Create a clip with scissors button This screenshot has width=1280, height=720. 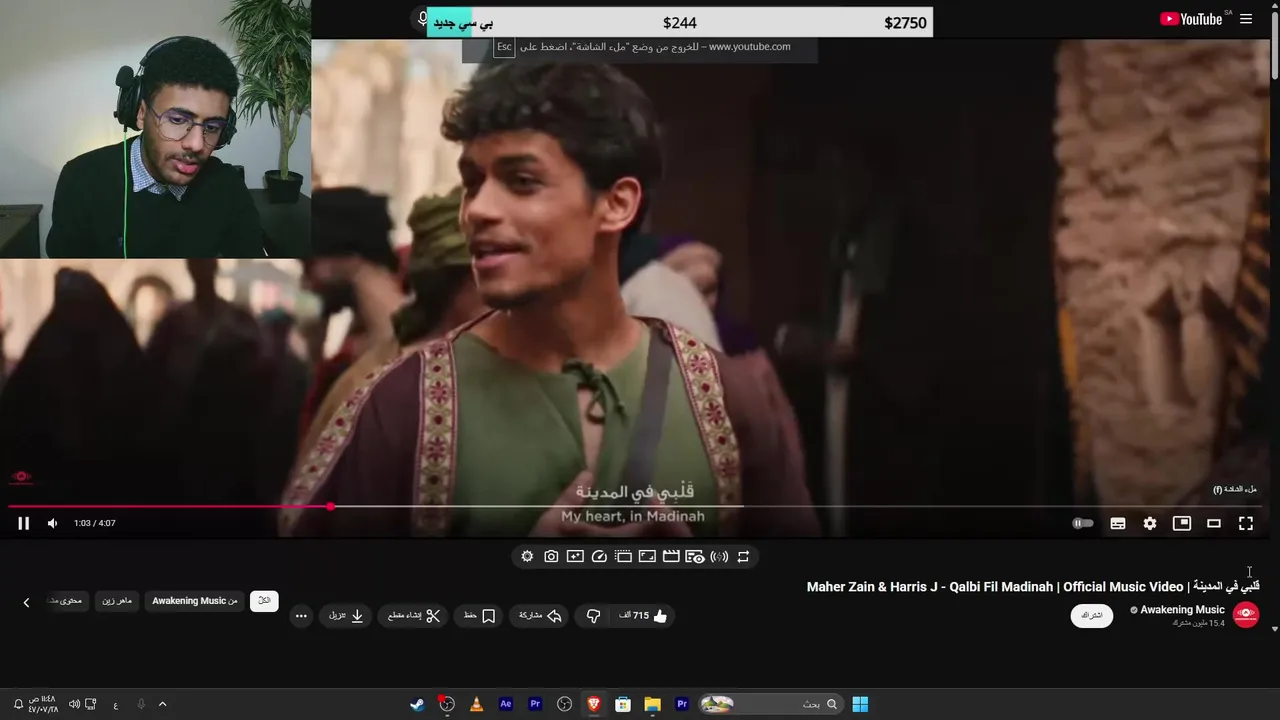(414, 616)
